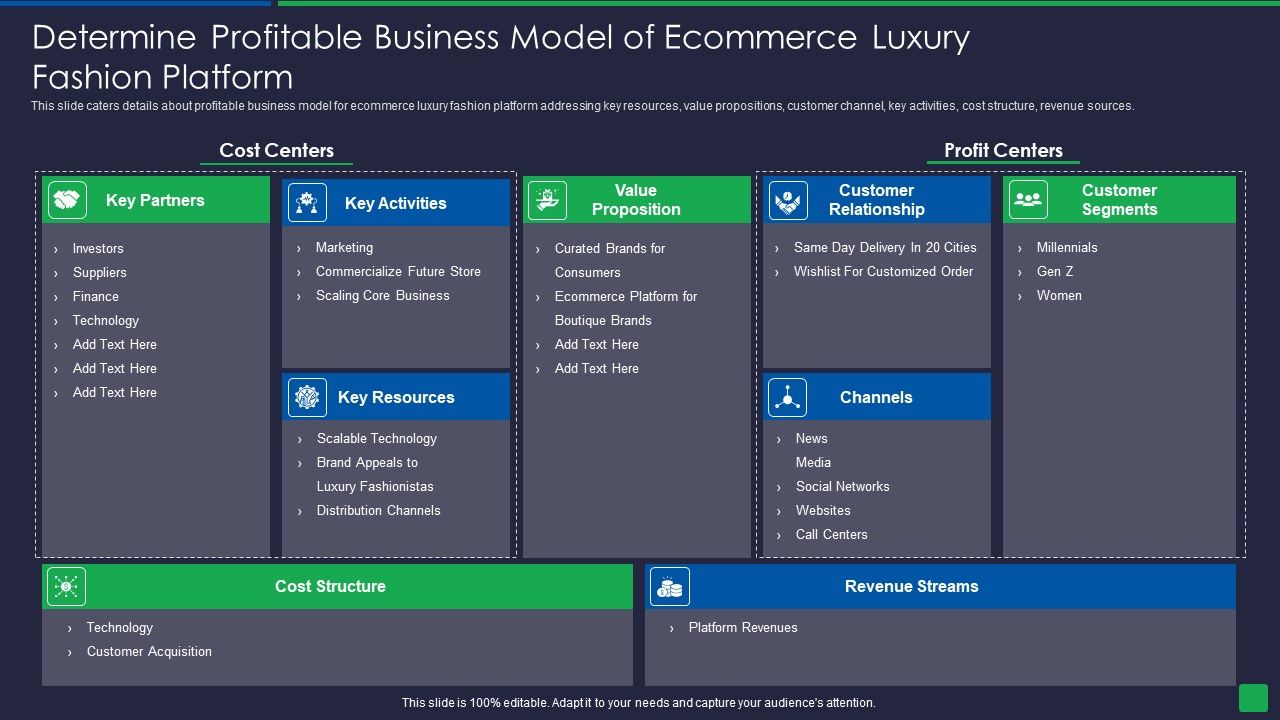Click the Profit Centers heading
Image resolution: width=1280 pixels, height=720 pixels.
1003,150
